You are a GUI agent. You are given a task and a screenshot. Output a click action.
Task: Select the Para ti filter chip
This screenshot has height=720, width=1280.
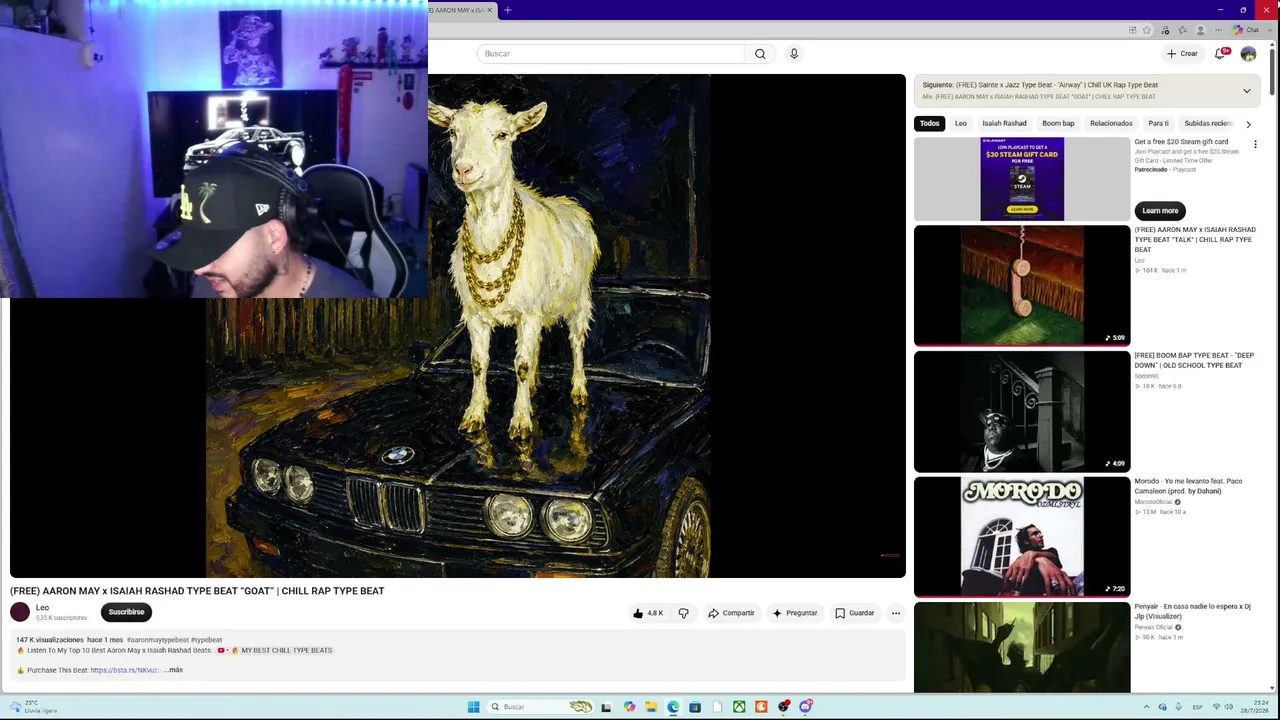(x=1158, y=124)
